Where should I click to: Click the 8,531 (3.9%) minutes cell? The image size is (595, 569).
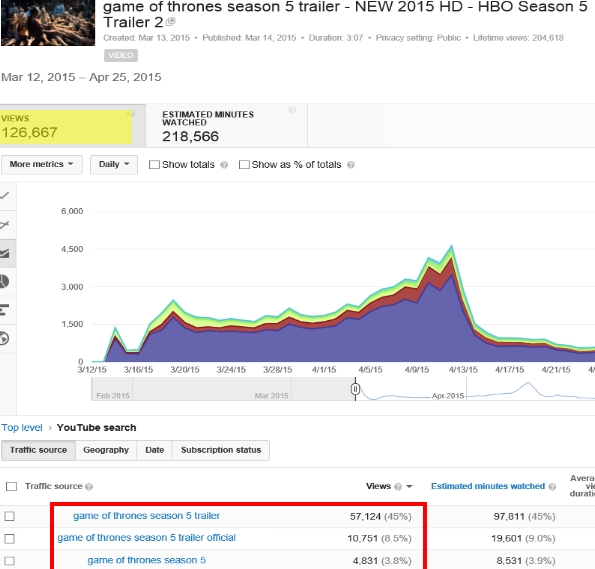point(526,561)
